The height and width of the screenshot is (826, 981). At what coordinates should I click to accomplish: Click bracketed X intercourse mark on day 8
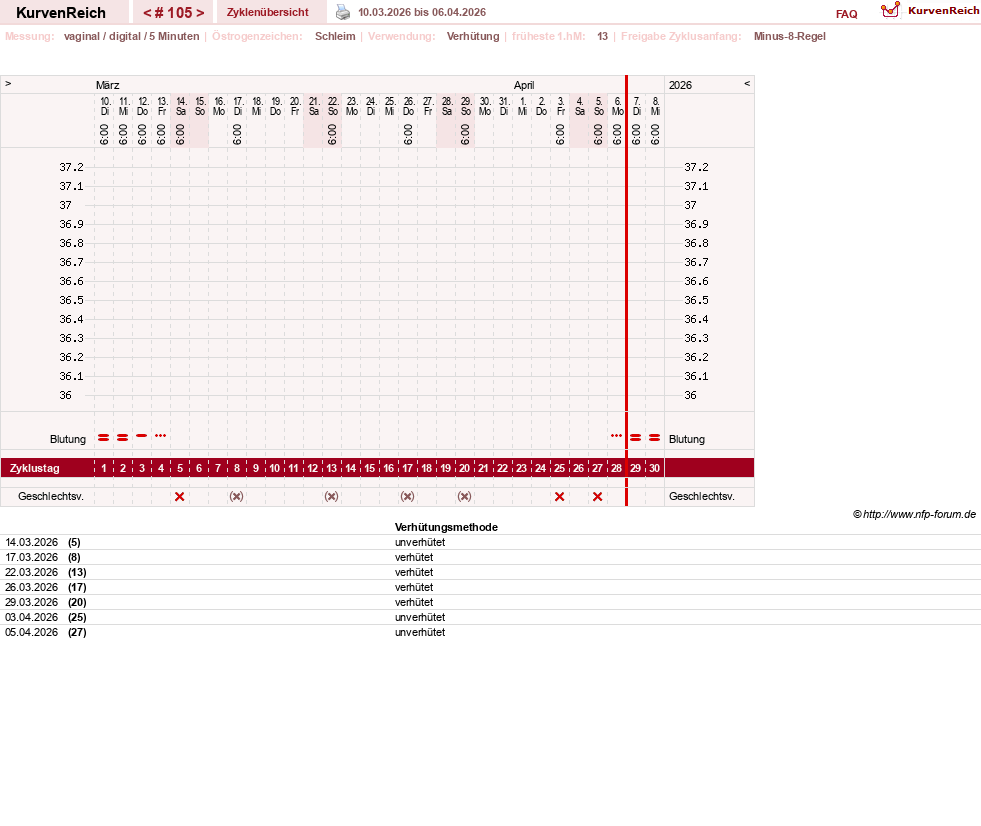pyautogui.click(x=236, y=496)
